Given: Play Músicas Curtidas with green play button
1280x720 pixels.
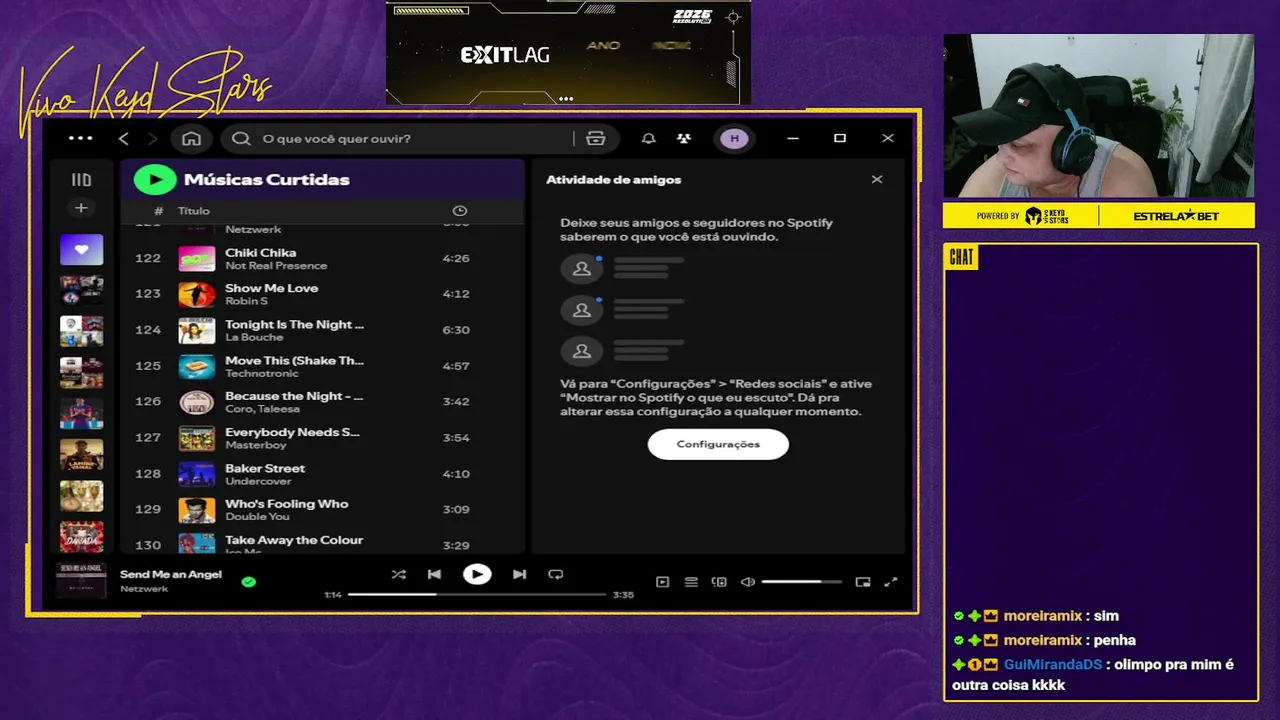Looking at the screenshot, I should (155, 179).
